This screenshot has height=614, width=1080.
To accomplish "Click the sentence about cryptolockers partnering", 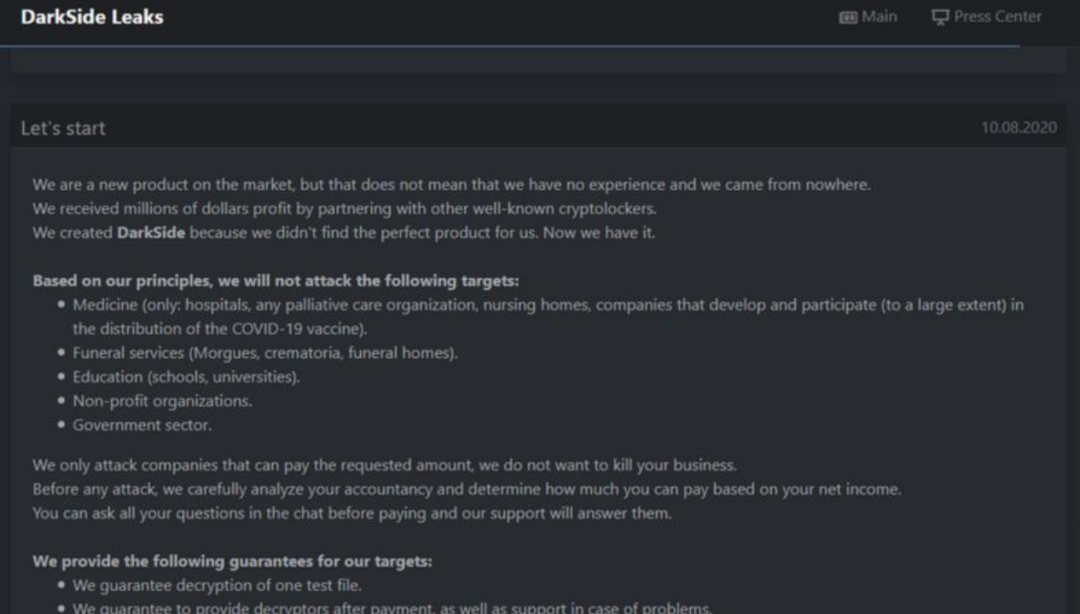I will pyautogui.click(x=344, y=209).
